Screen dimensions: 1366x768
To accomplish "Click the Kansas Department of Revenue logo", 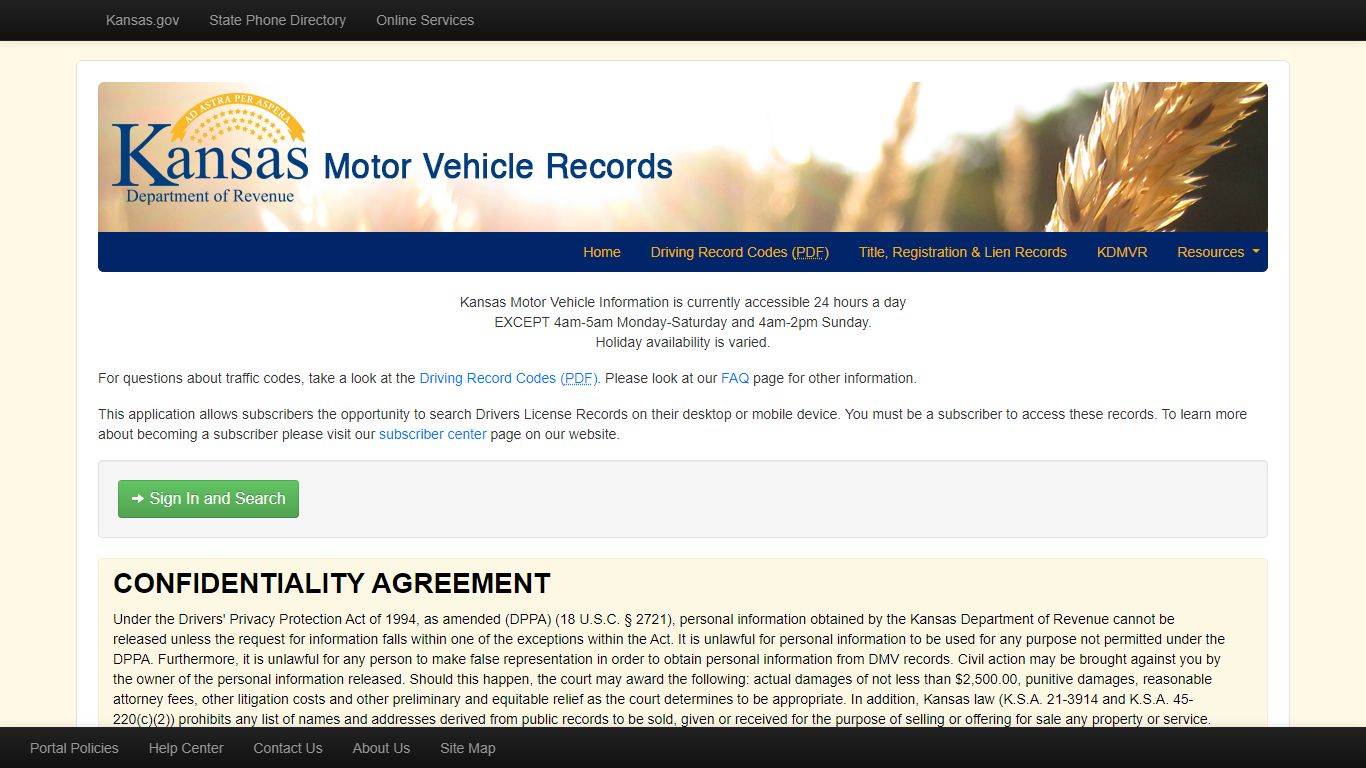I will click(x=210, y=149).
